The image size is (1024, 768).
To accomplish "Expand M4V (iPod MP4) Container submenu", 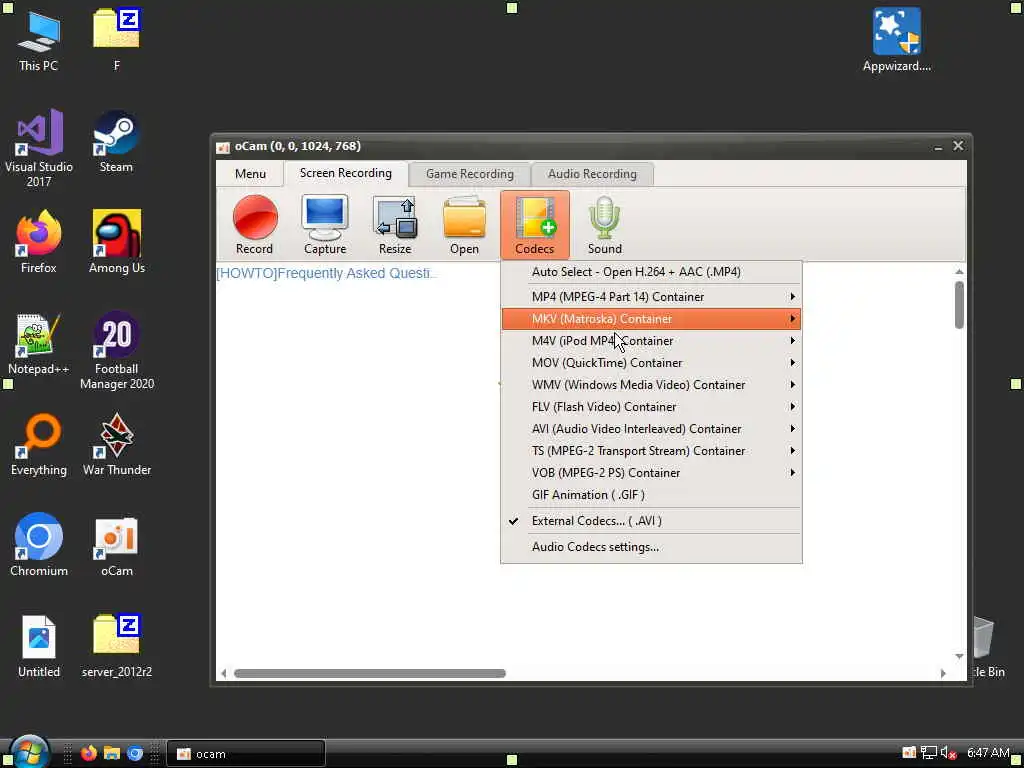I will click(651, 341).
